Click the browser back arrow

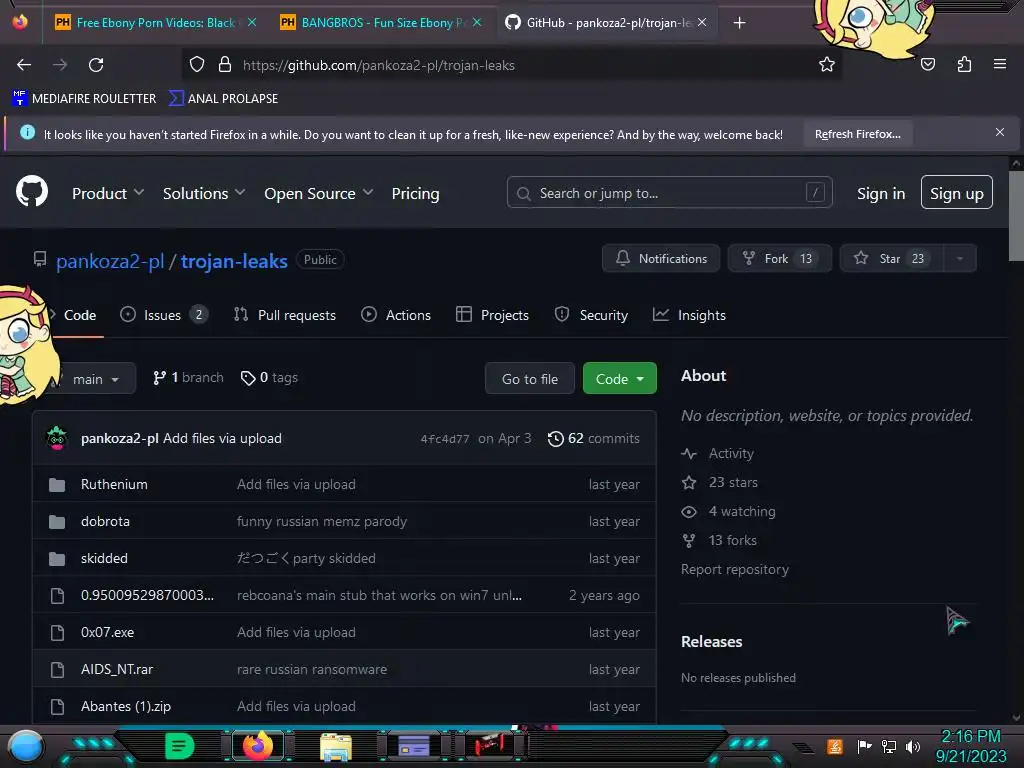point(24,65)
